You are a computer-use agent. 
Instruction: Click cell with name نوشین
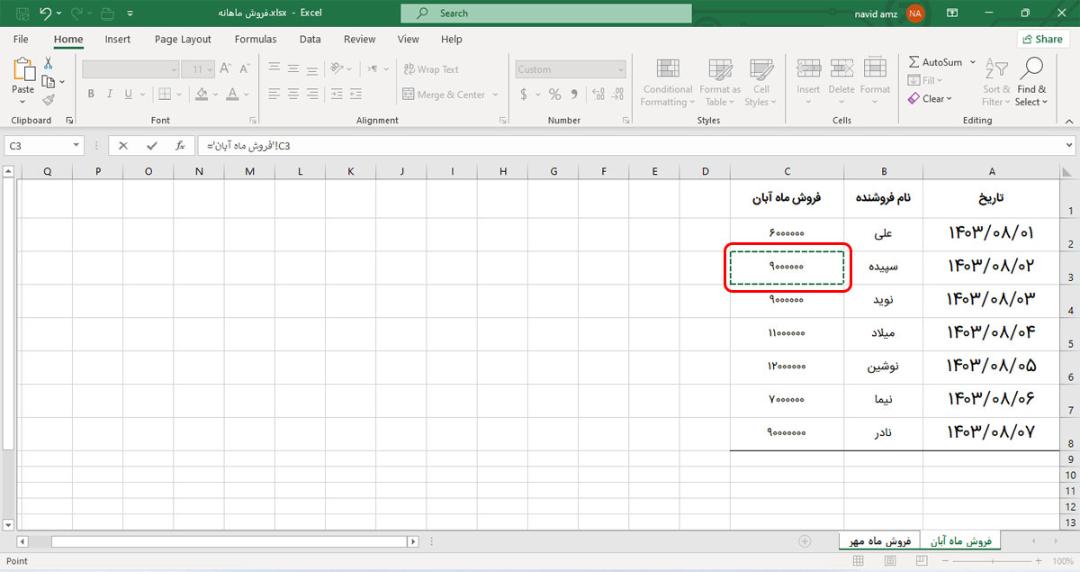883,367
